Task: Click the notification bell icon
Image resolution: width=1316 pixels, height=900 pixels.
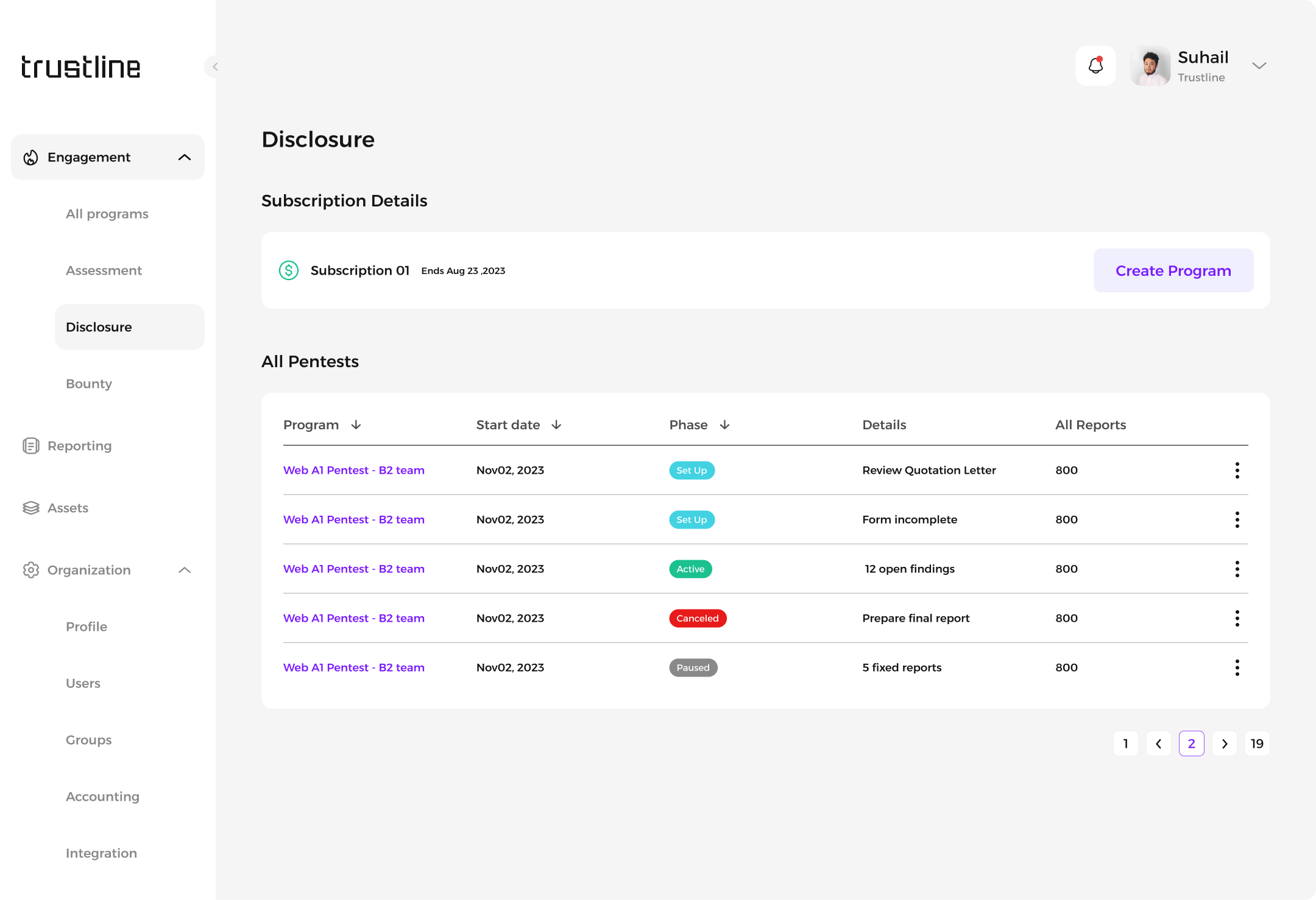Action: click(1095, 66)
